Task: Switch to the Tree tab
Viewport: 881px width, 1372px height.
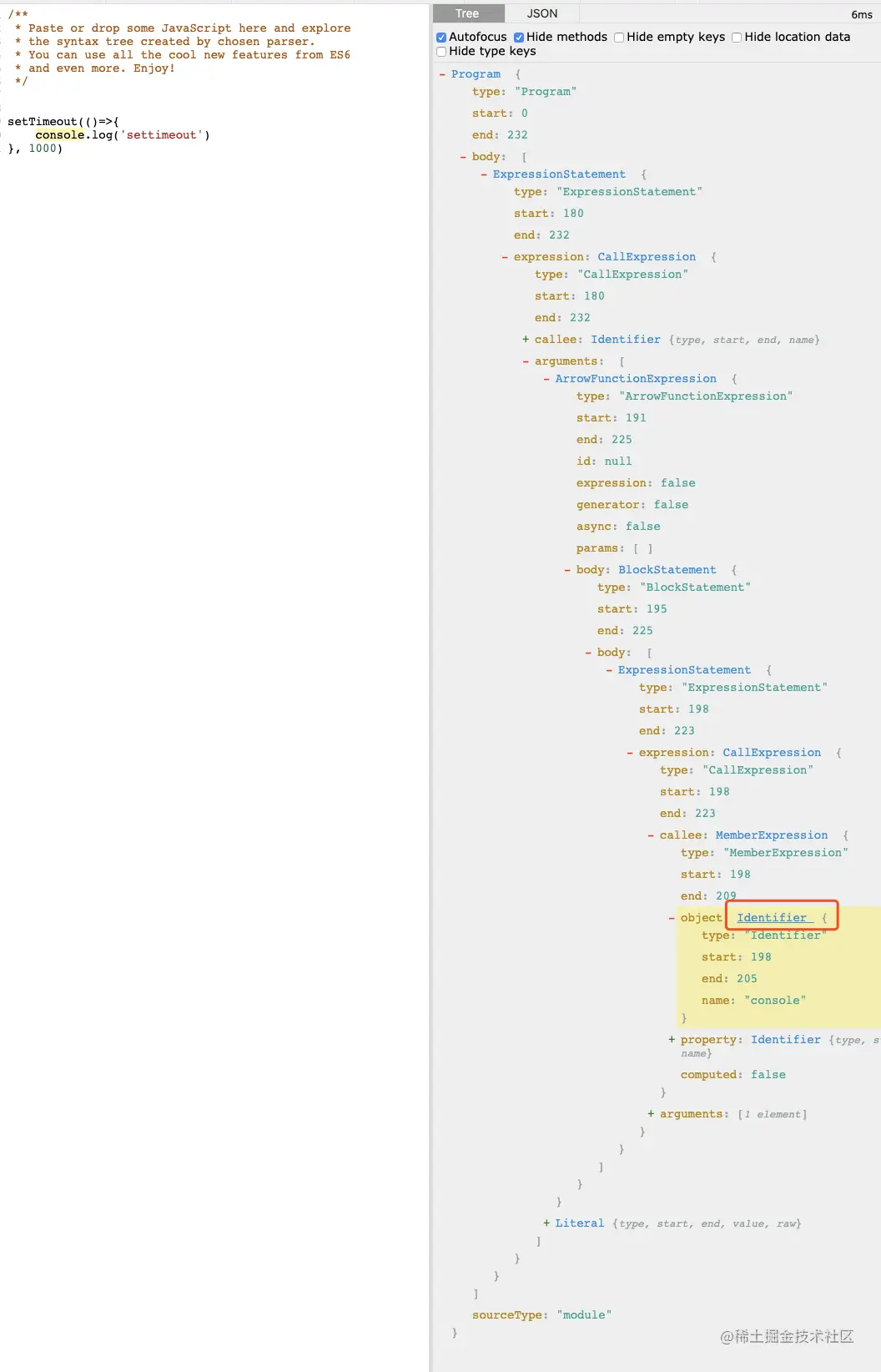Action: click(x=468, y=13)
